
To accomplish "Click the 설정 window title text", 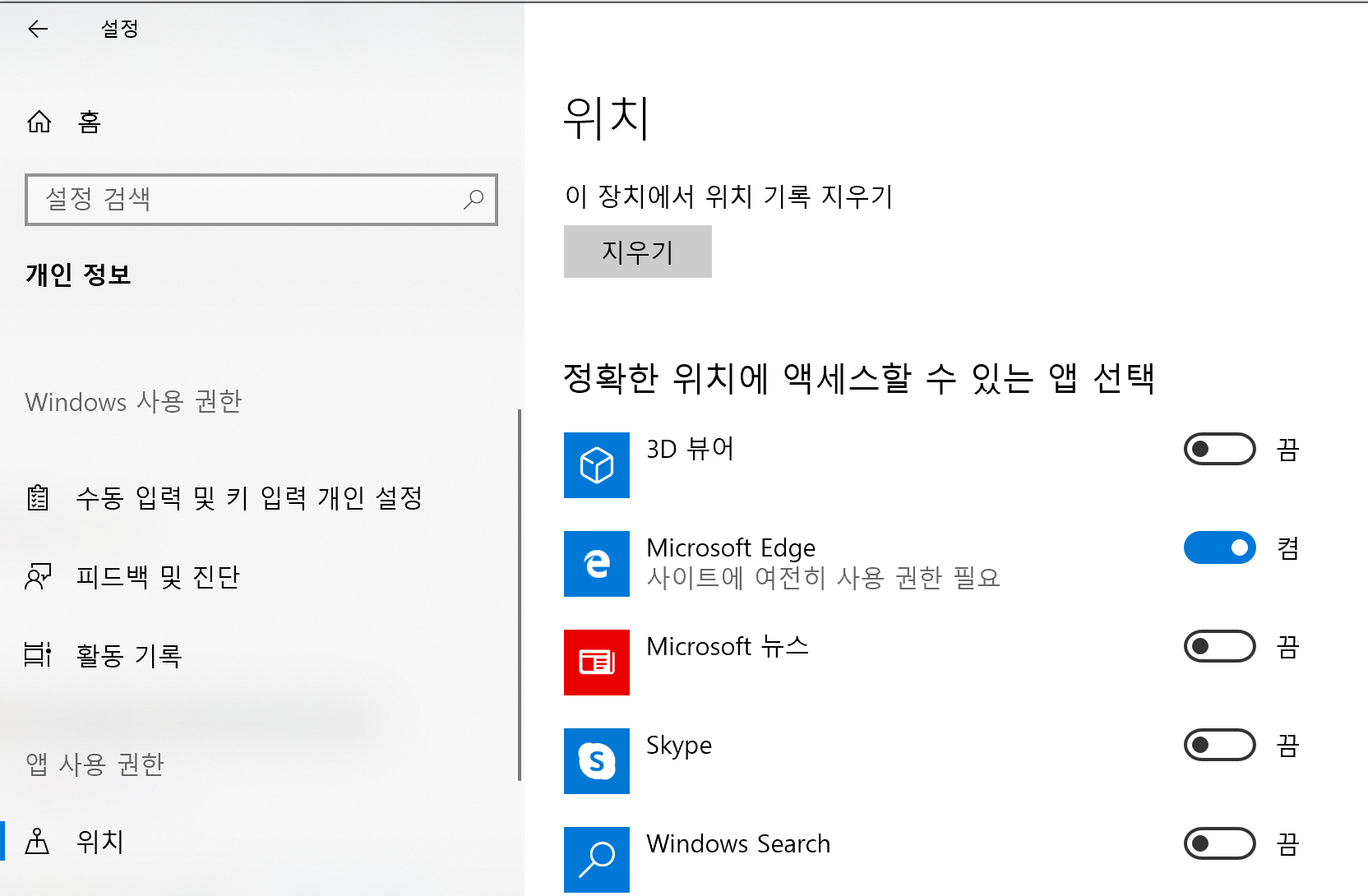I will coord(120,30).
